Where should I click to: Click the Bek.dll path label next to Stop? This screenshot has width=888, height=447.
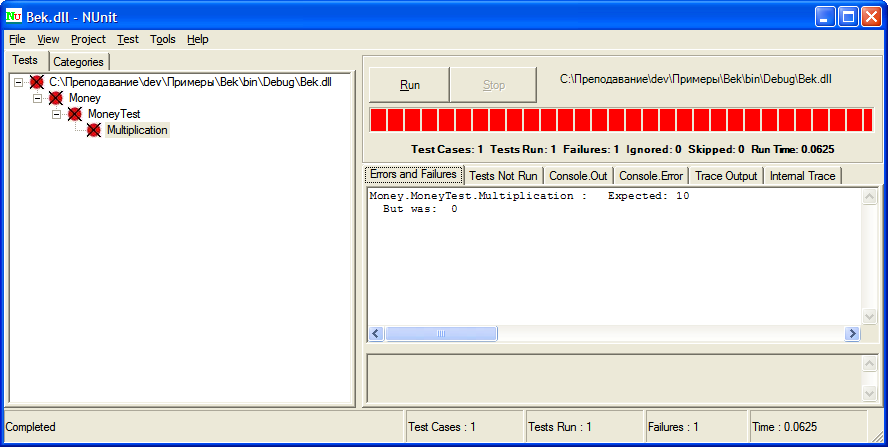(696, 79)
